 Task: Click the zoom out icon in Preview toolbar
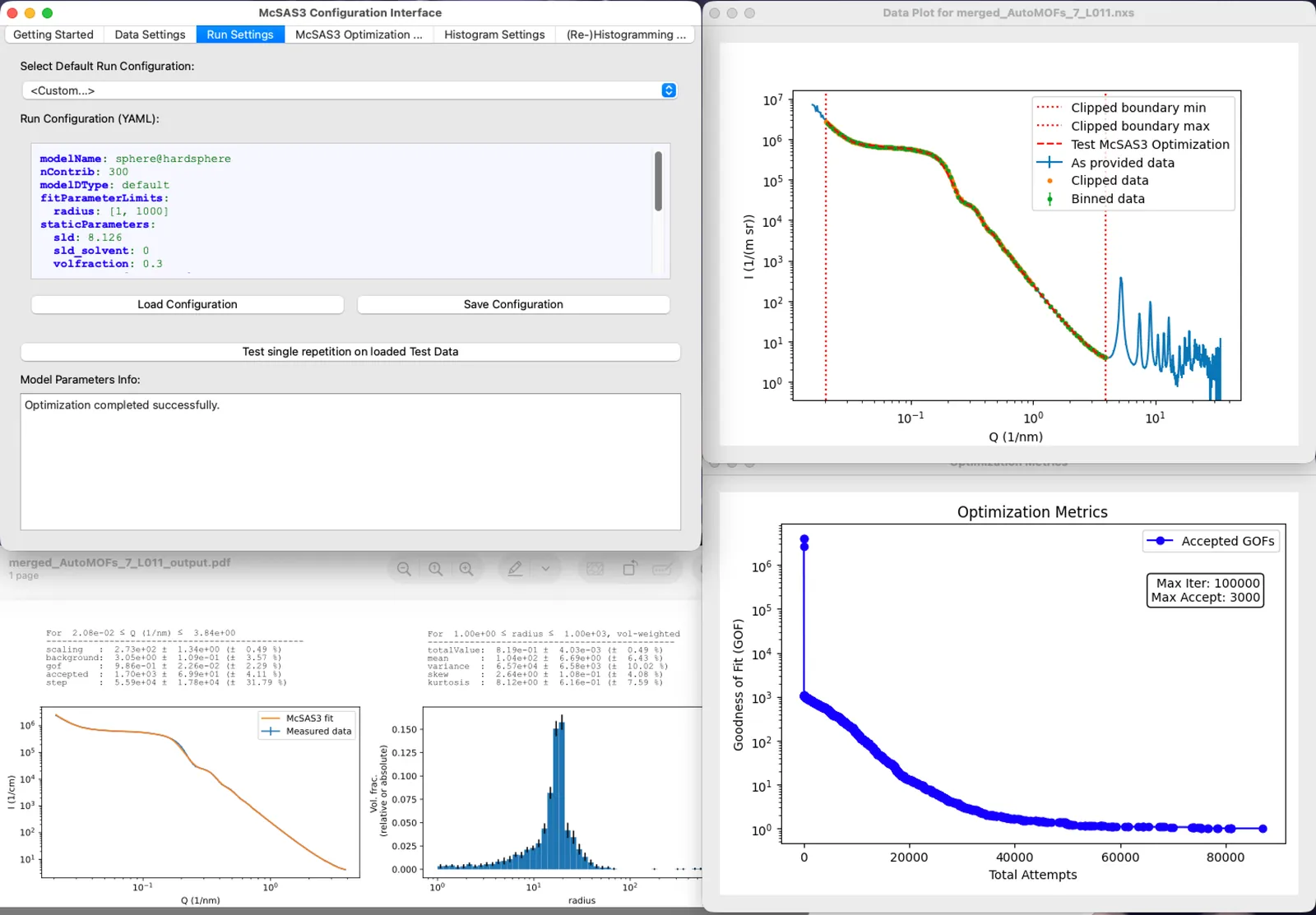(x=404, y=569)
